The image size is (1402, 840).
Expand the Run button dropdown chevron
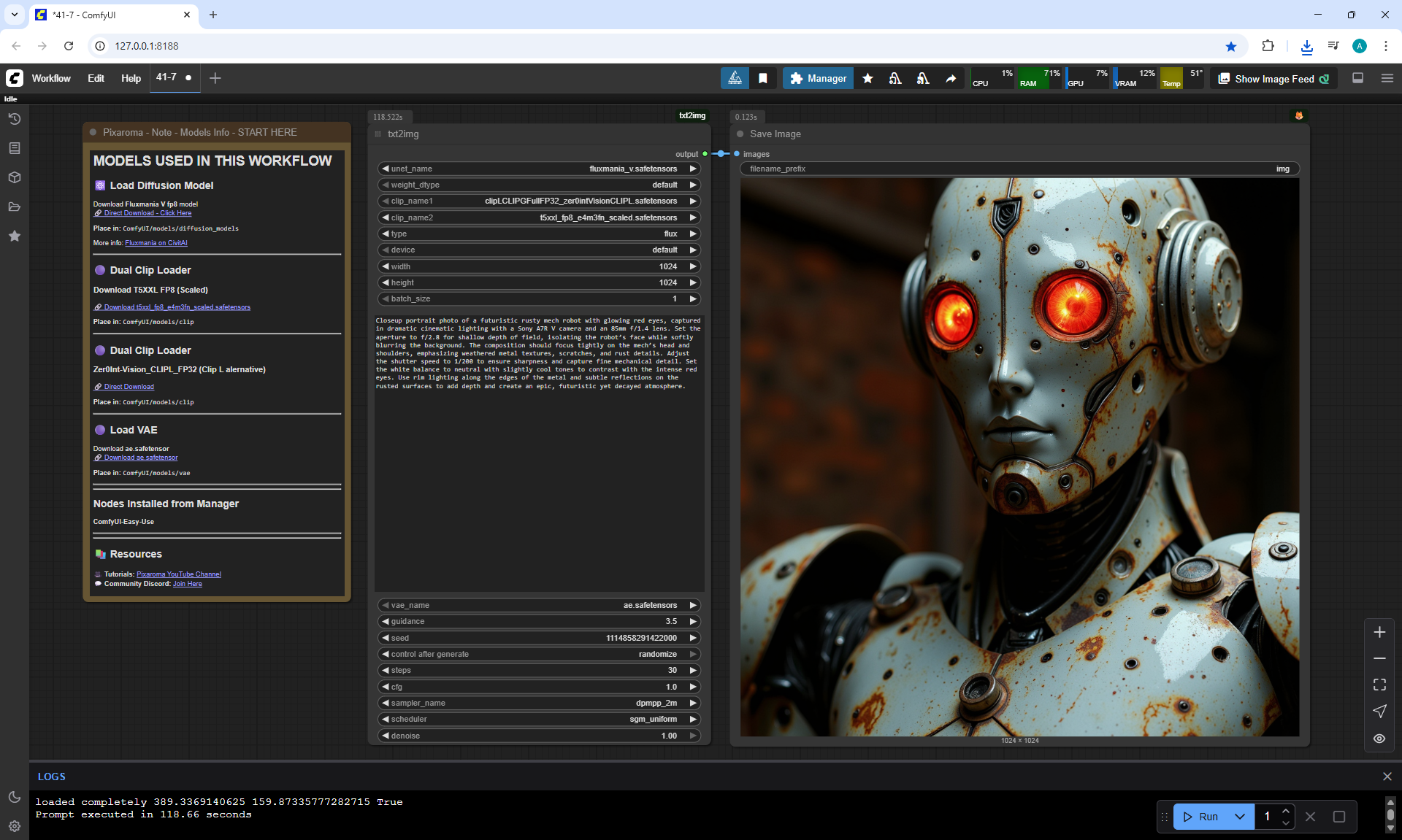[x=1239, y=817]
